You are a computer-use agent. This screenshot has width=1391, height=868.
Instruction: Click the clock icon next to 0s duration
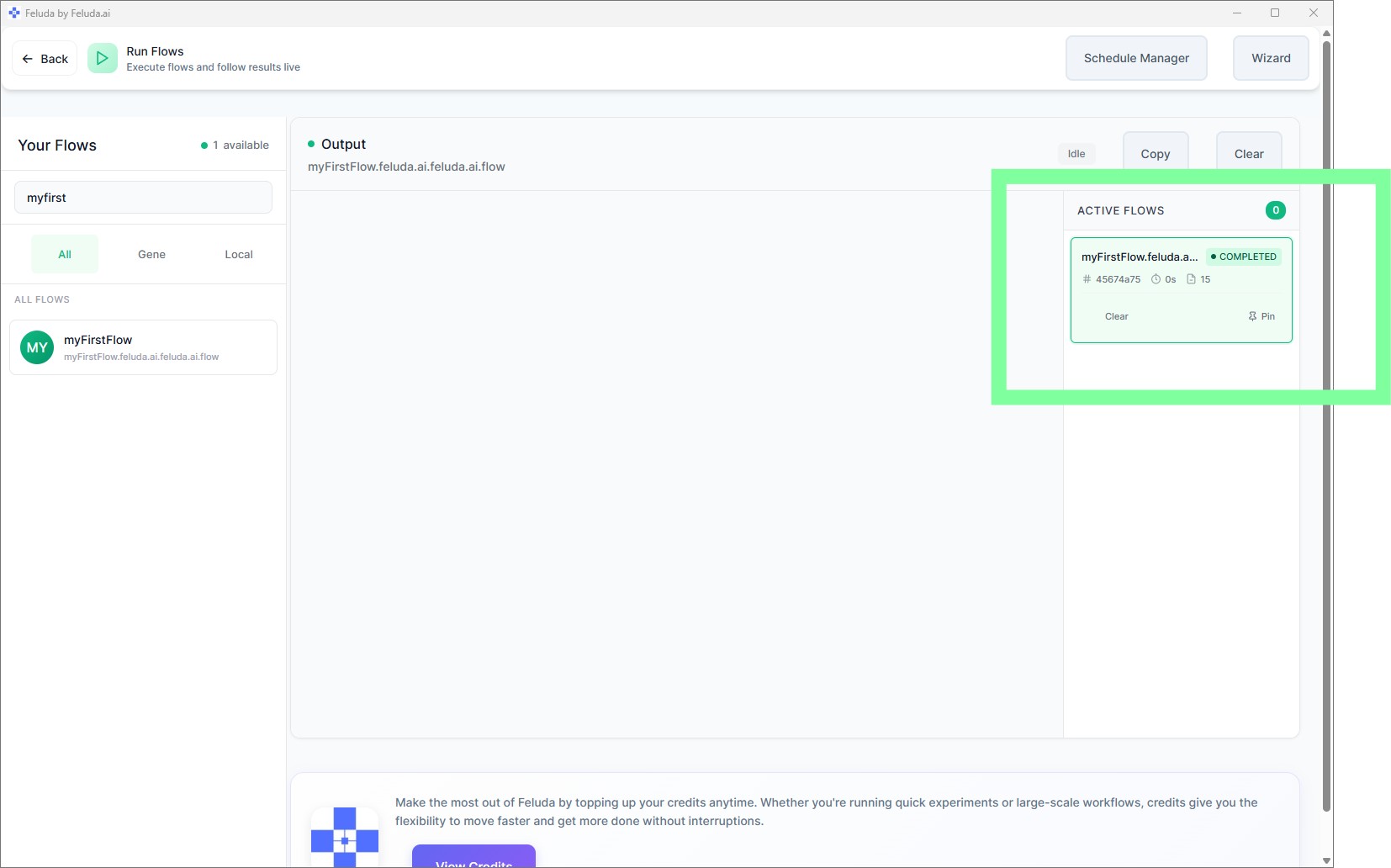[x=1156, y=278]
